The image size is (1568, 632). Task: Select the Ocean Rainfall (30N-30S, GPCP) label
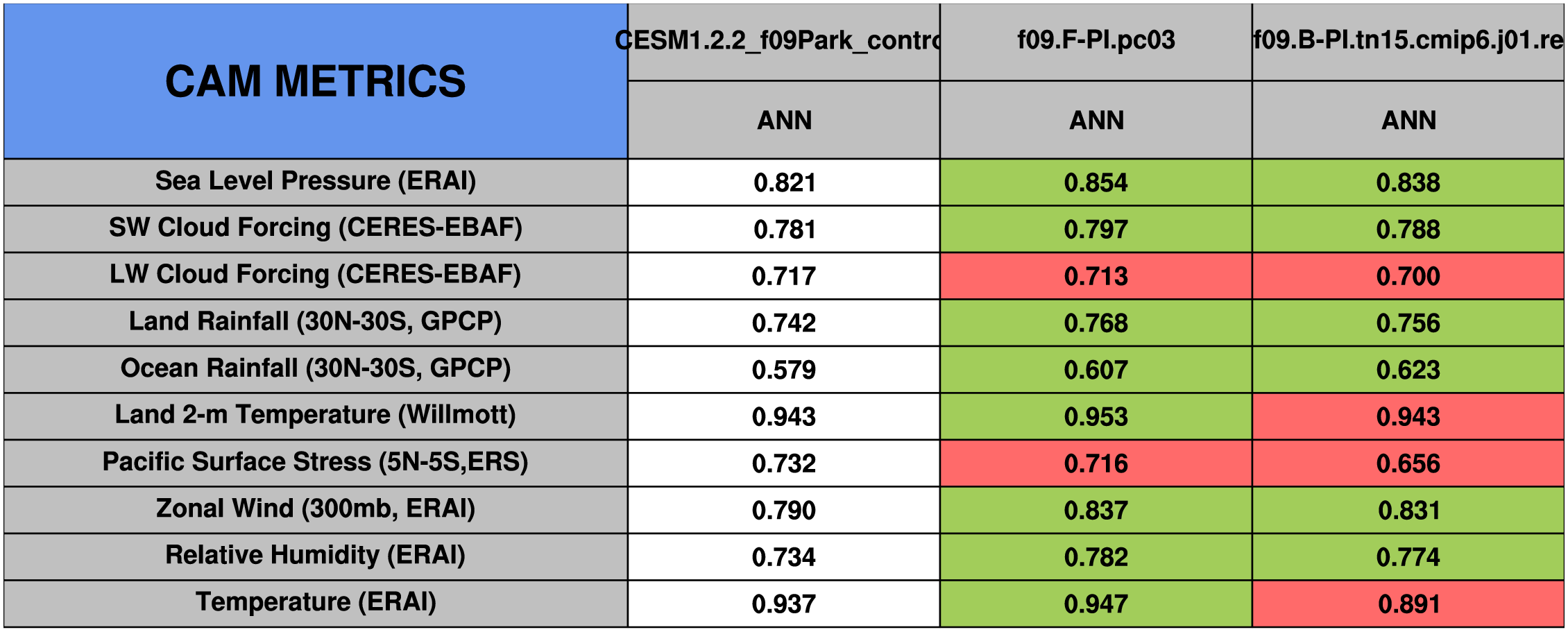[315, 368]
